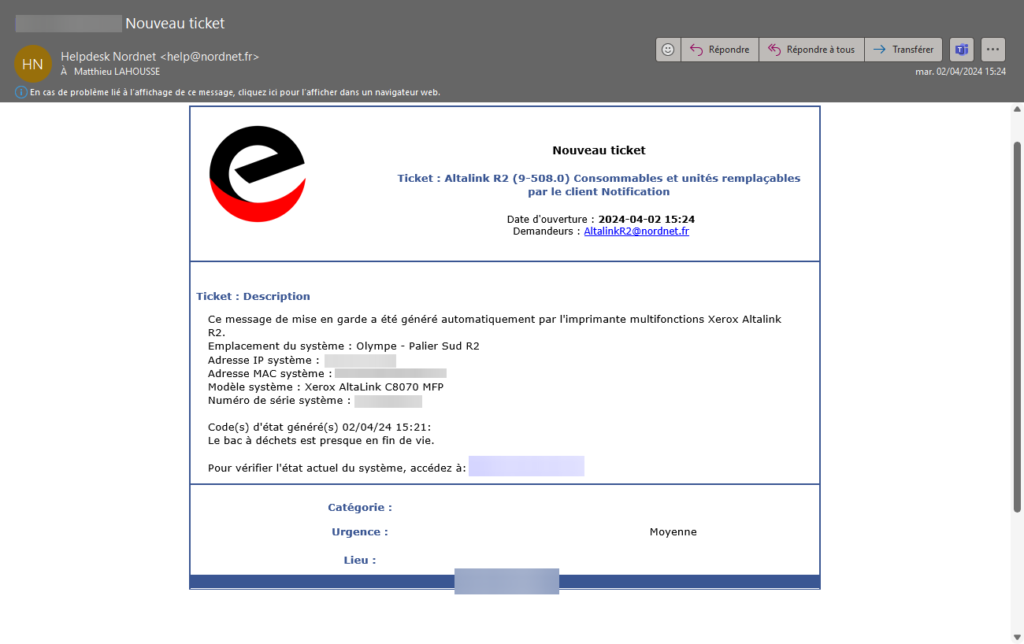Click the Ticket : Description heading

[x=253, y=296]
